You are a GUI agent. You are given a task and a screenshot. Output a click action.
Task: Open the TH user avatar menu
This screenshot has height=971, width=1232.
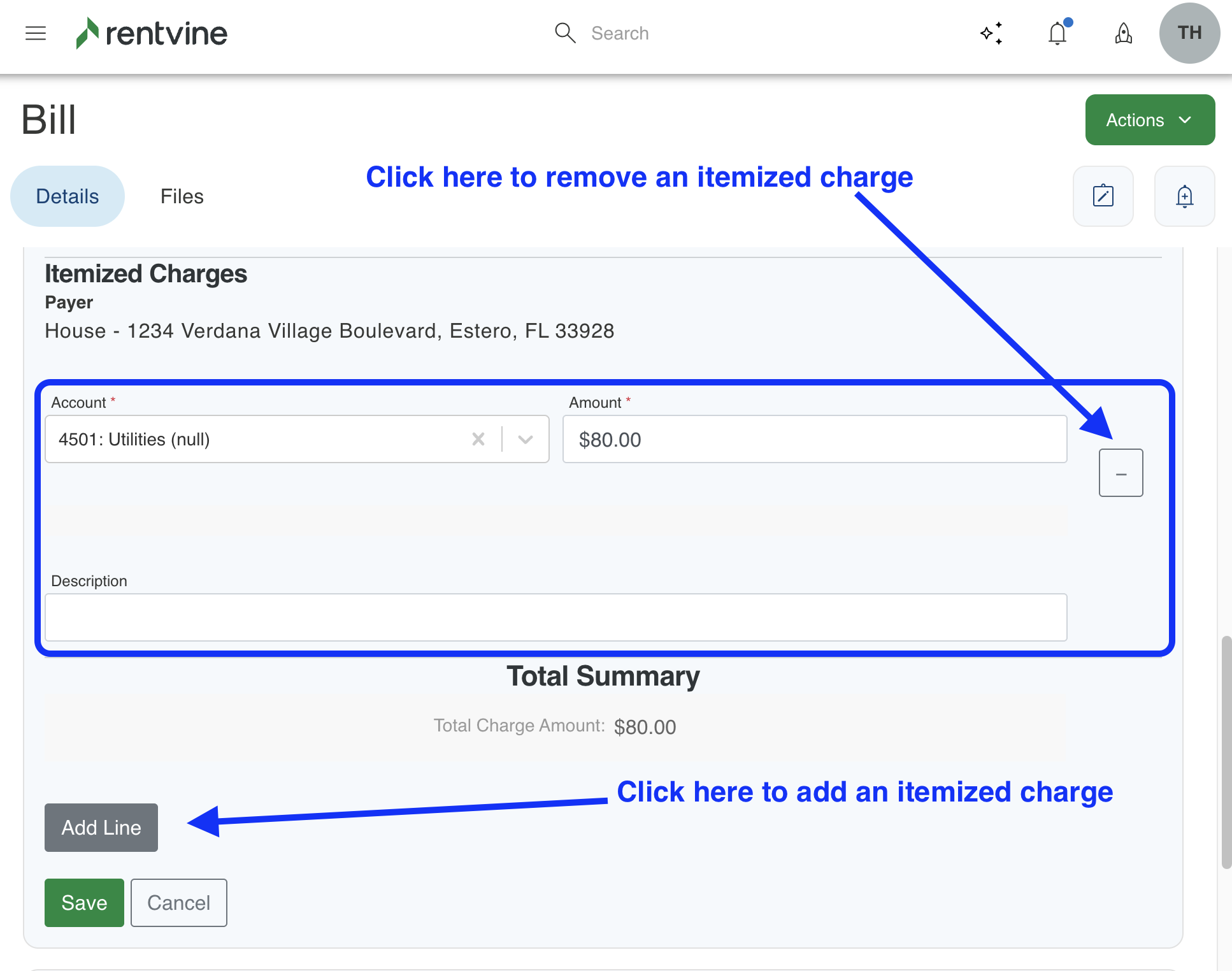coord(1189,33)
